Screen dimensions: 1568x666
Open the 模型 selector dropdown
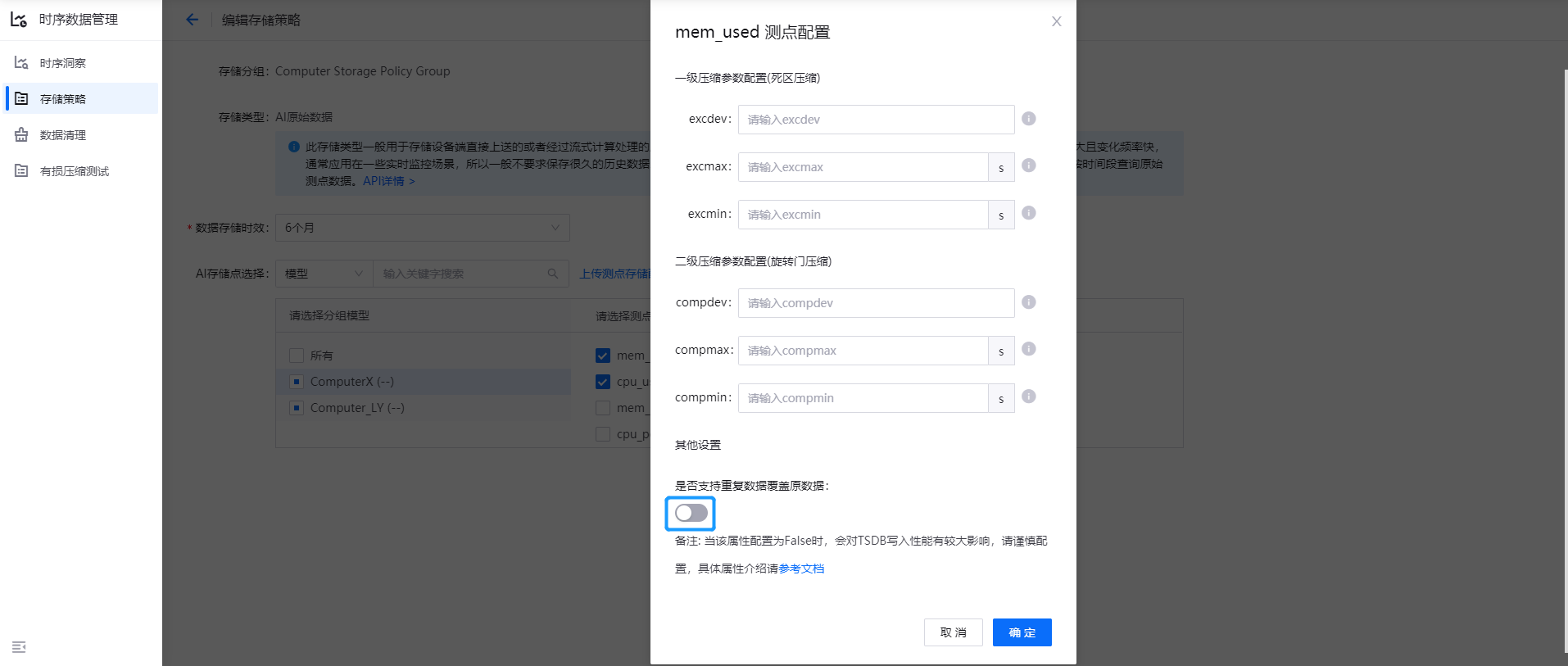click(x=324, y=274)
